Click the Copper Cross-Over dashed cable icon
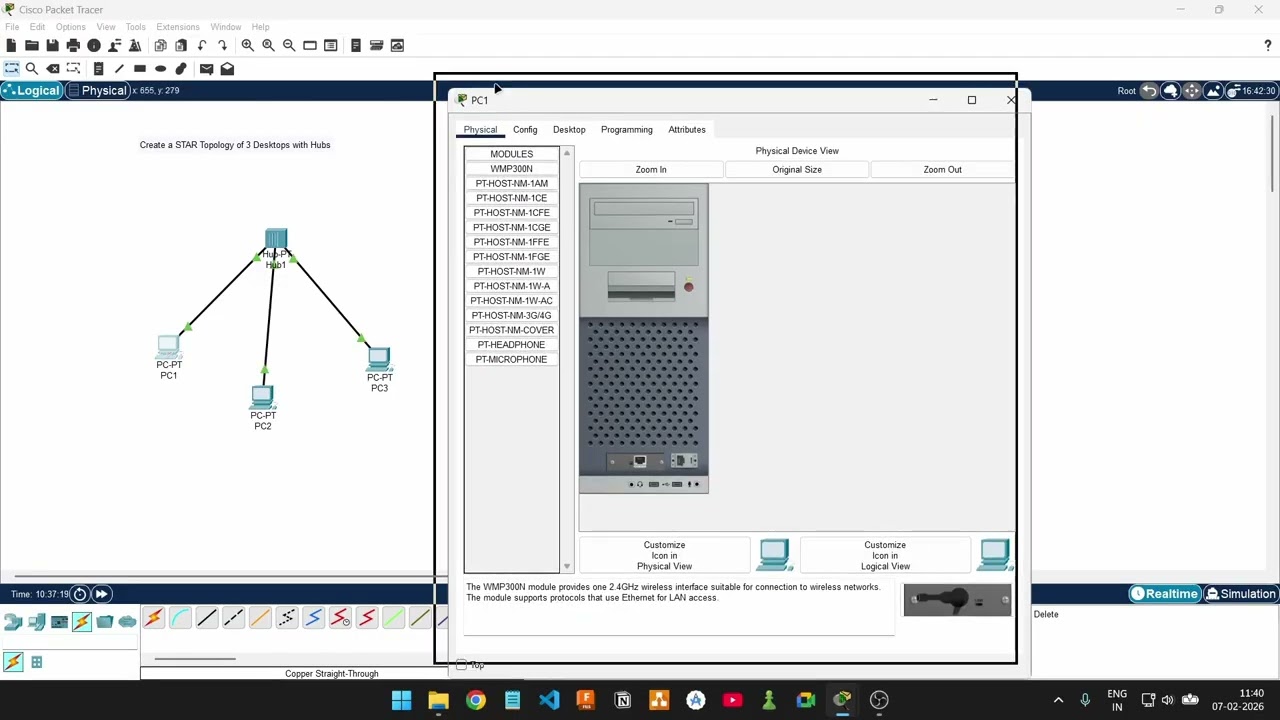1280x720 pixels. (x=233, y=618)
